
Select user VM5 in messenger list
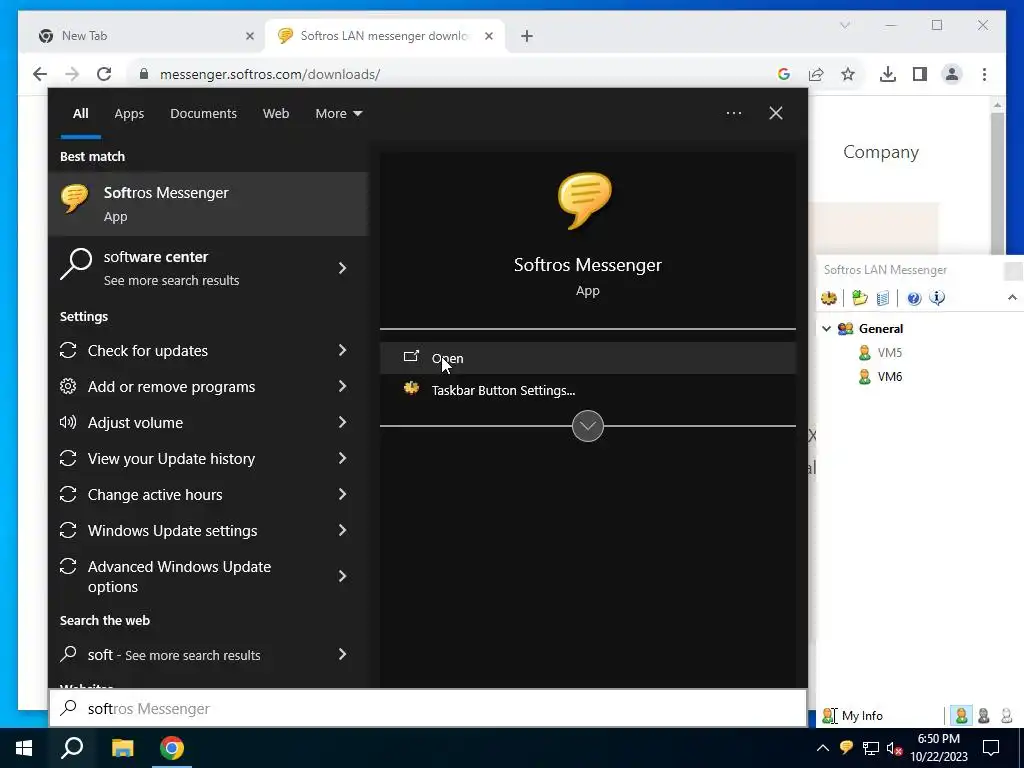click(x=889, y=353)
